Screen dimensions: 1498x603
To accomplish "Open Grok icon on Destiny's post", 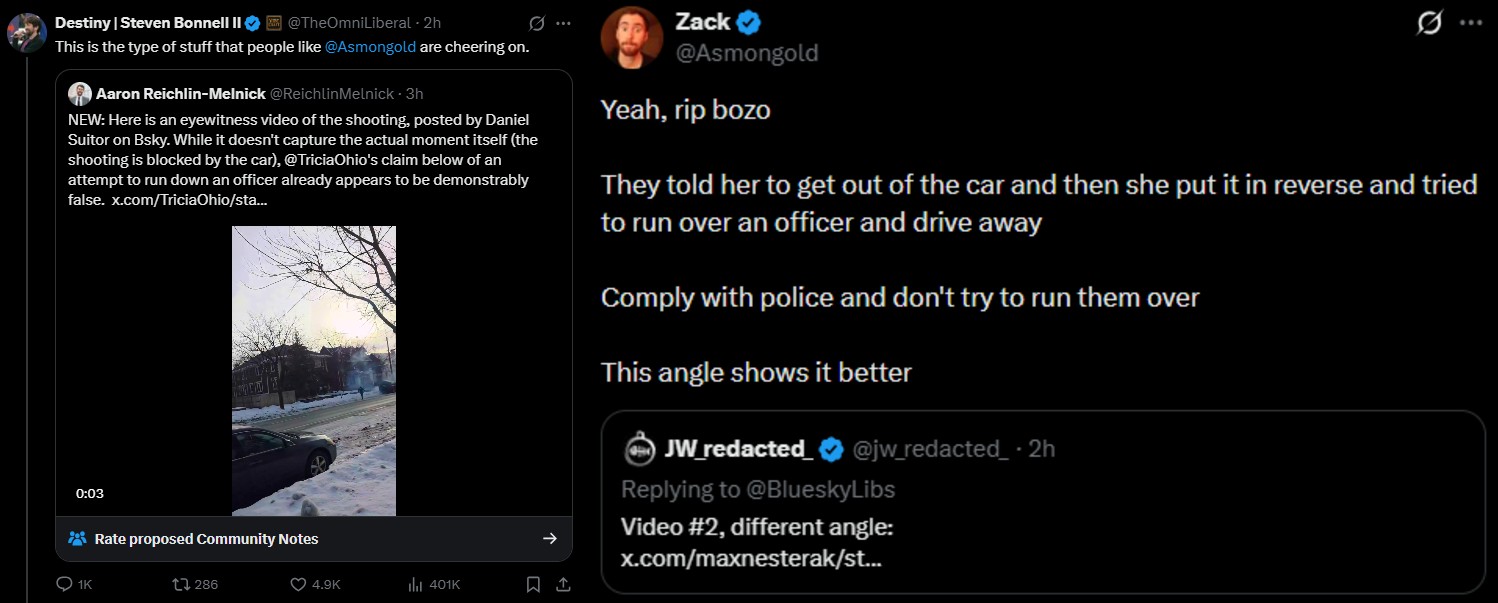I will (537, 23).
